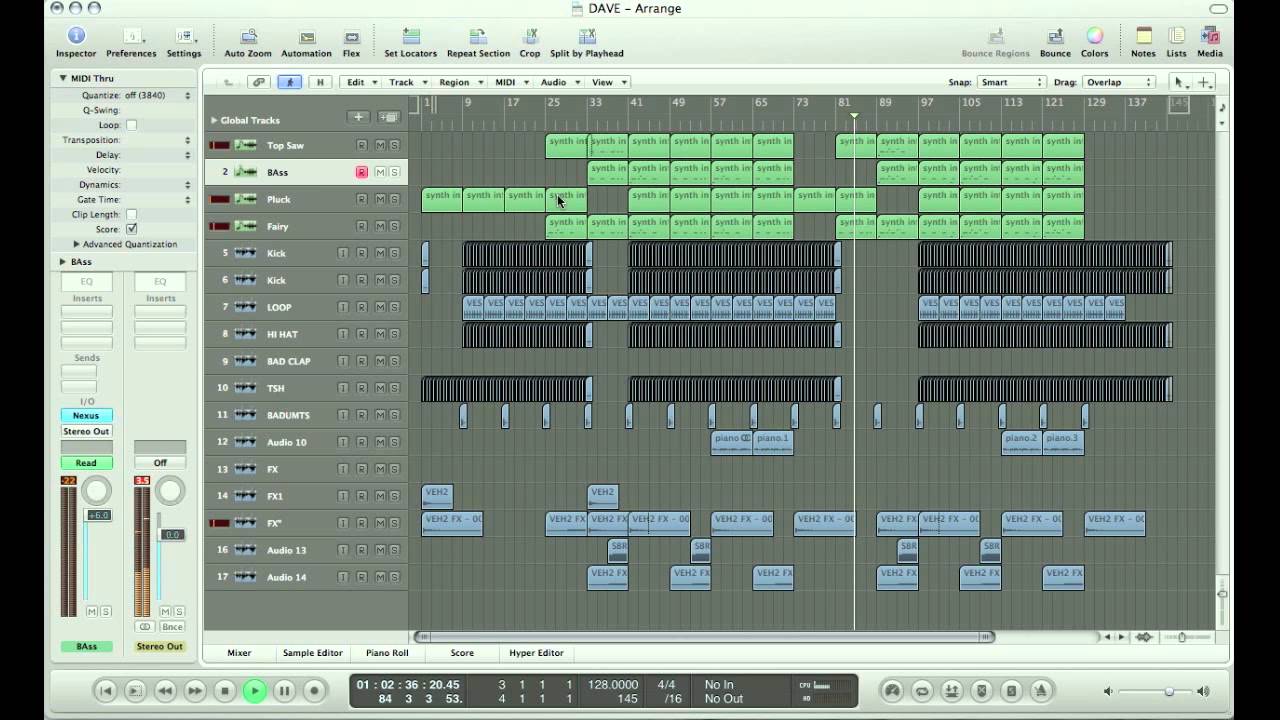1280x720 pixels.
Task: Open the Transposition popup
Action: [x=187, y=140]
